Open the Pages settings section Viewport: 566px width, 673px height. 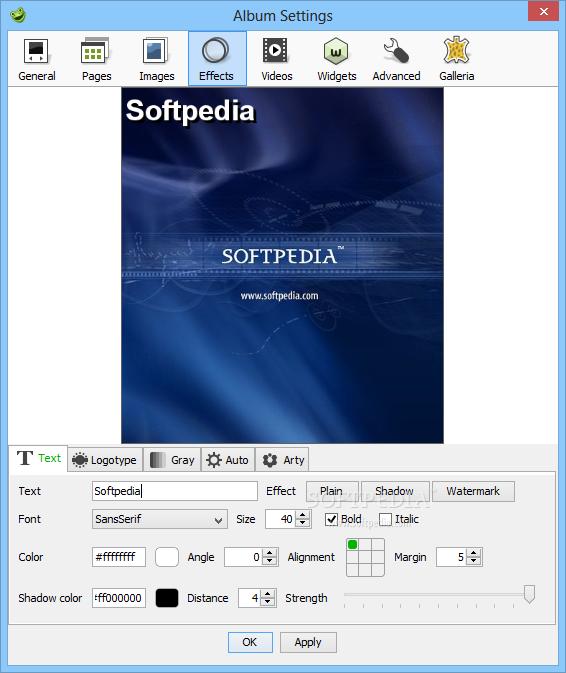pos(97,59)
